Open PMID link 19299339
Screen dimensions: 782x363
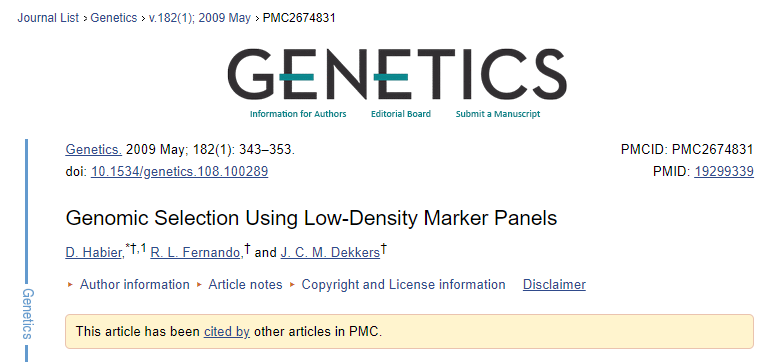pyautogui.click(x=724, y=172)
